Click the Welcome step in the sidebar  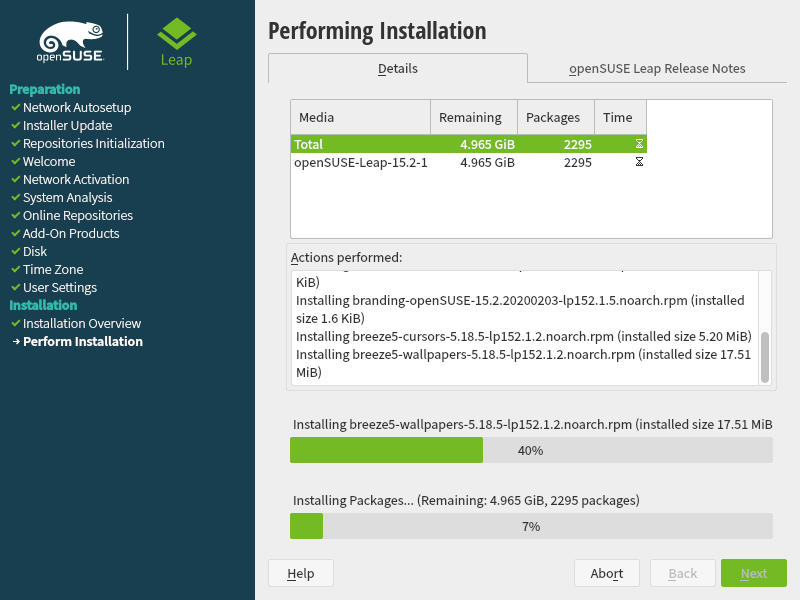tap(49, 161)
